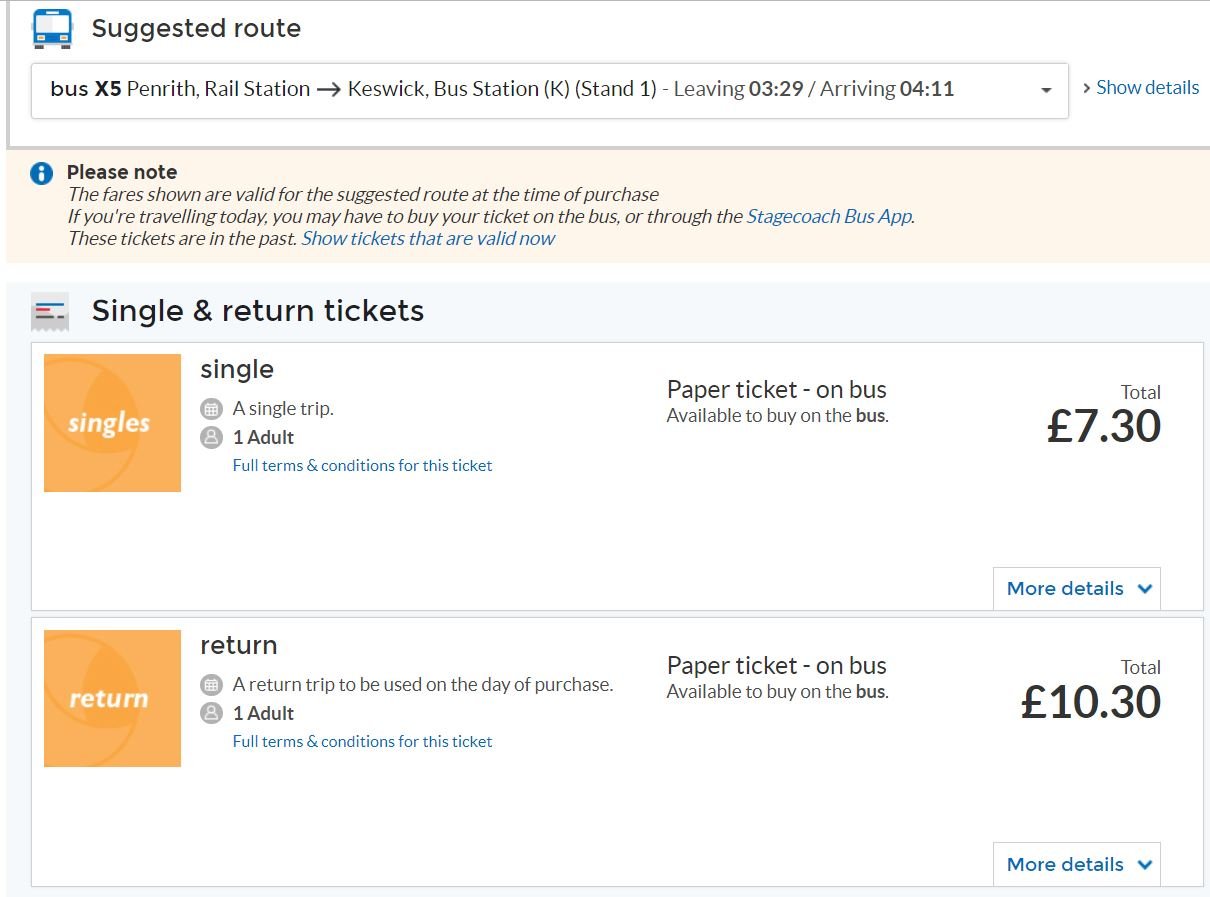Click the £7.30 single ticket total

coord(1103,426)
